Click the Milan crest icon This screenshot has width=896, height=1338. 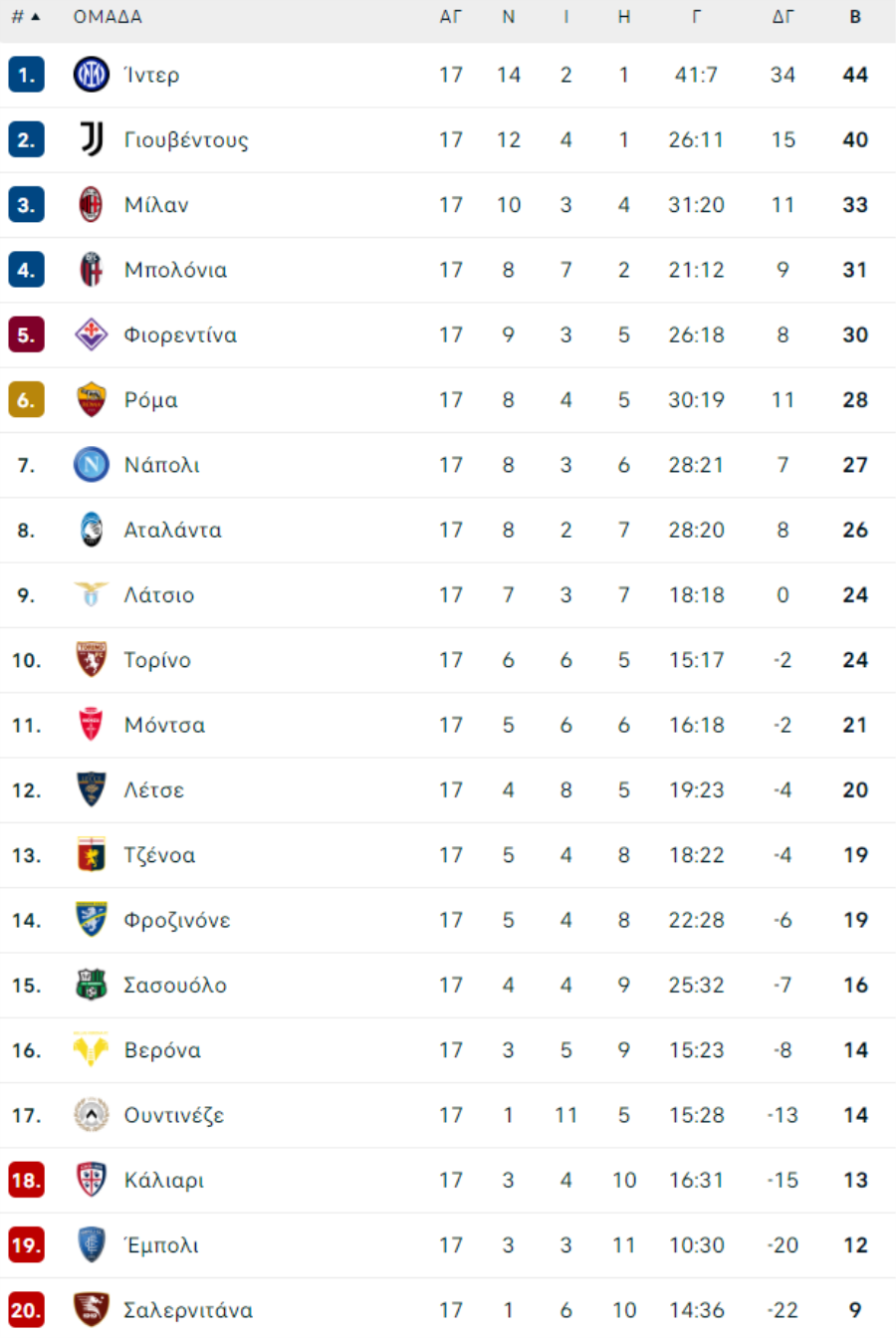(x=92, y=205)
